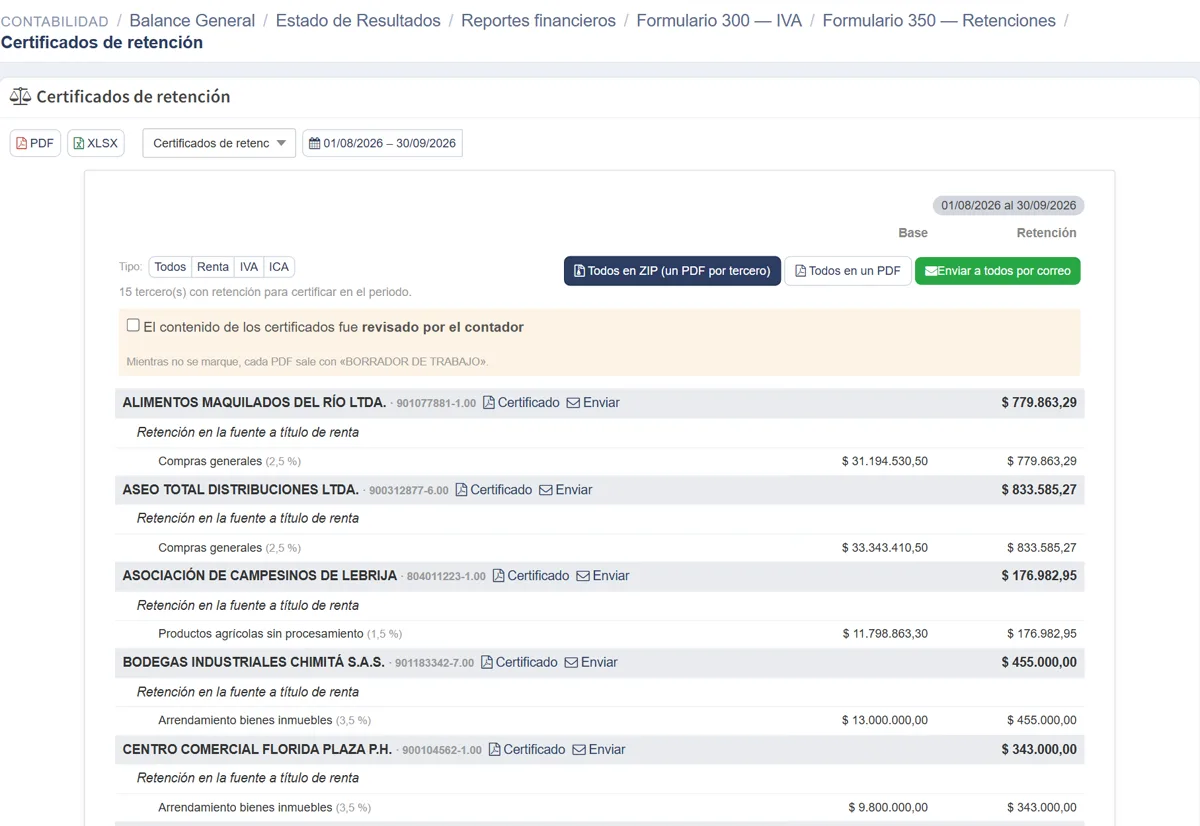
Task: Select CENTRO COMERCIAL FLORIDA PLAZA P.H. name
Action: pyautogui.click(x=257, y=750)
